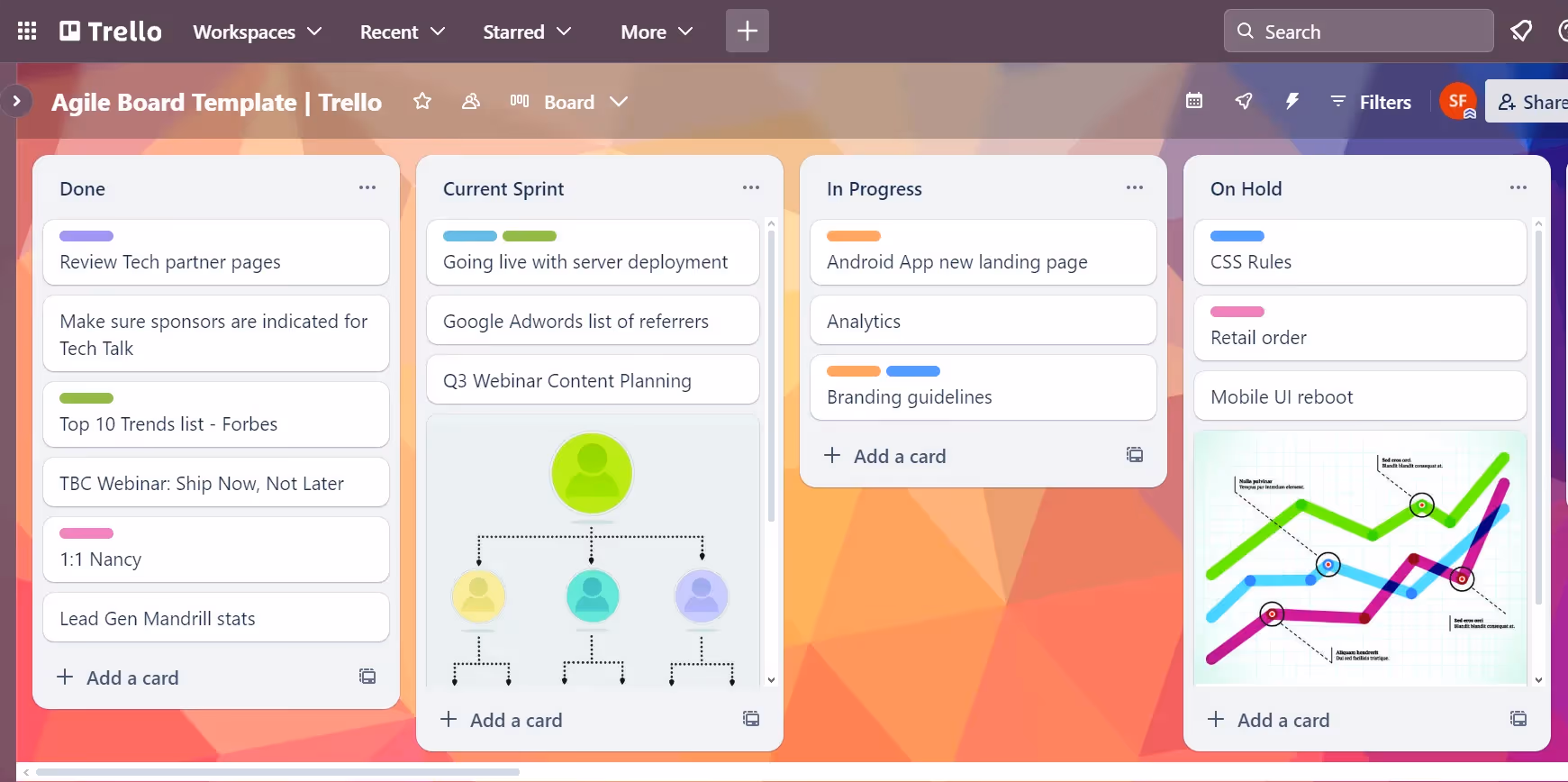The height and width of the screenshot is (782, 1568).
Task: Star the Agile Board Template board
Action: [x=422, y=102]
